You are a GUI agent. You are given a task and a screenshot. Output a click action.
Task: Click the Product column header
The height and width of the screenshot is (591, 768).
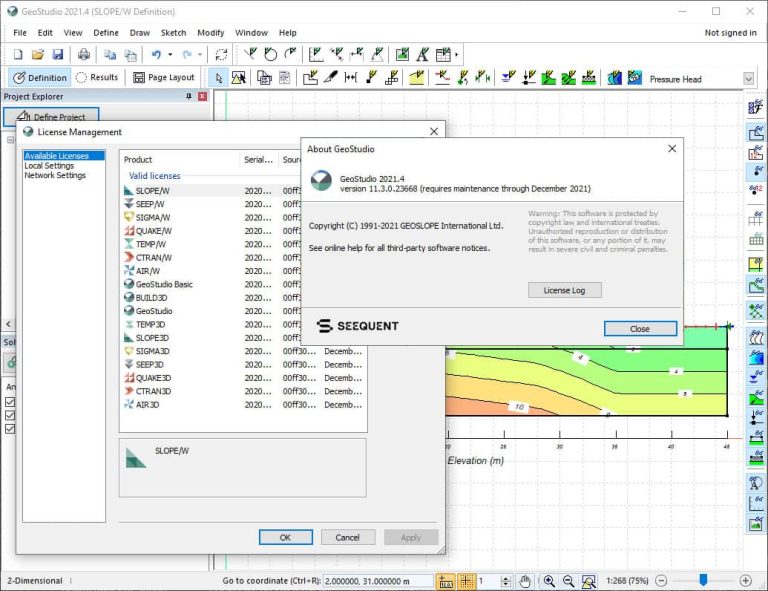click(180, 160)
